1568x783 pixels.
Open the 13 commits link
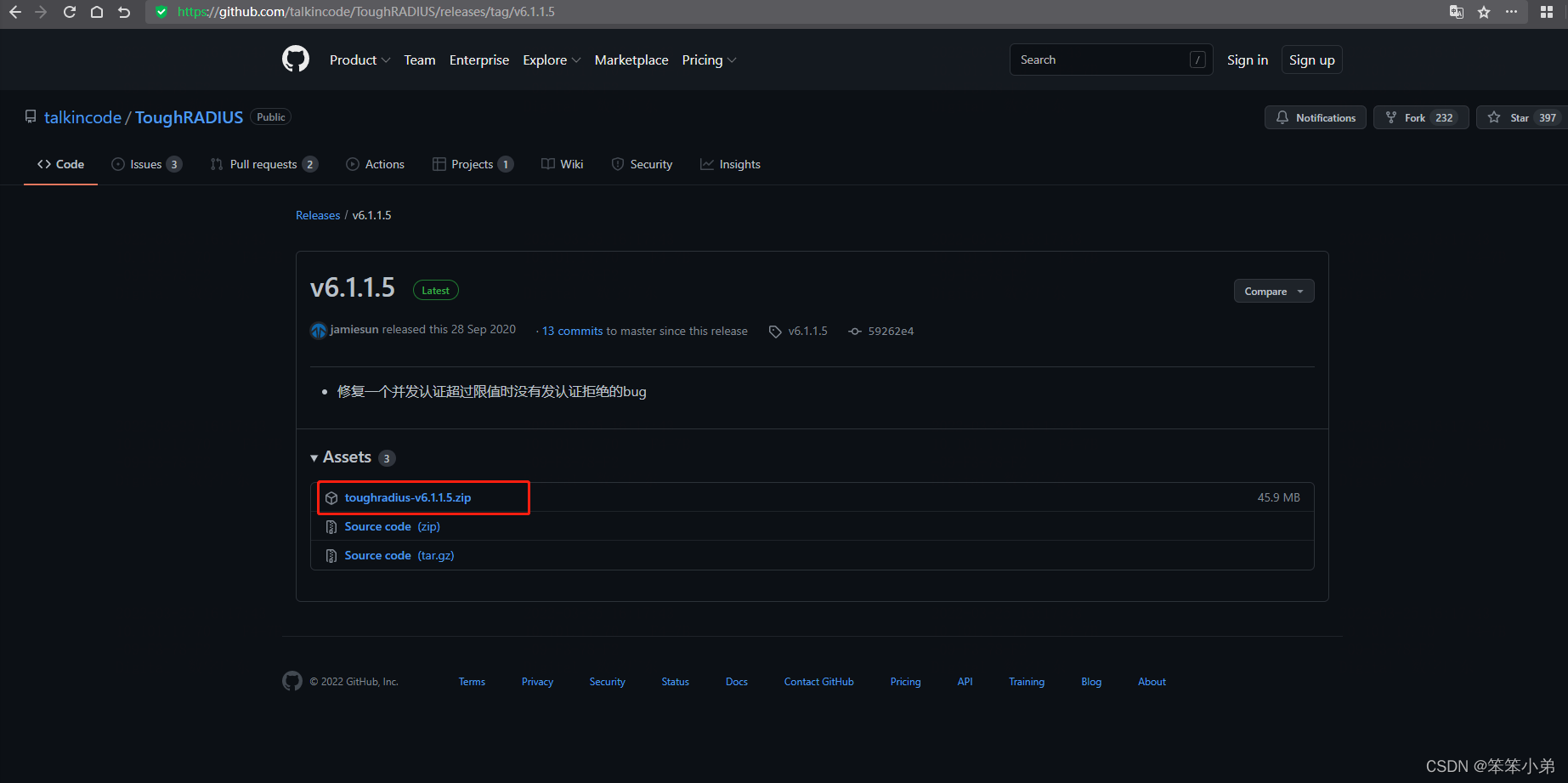tap(573, 332)
